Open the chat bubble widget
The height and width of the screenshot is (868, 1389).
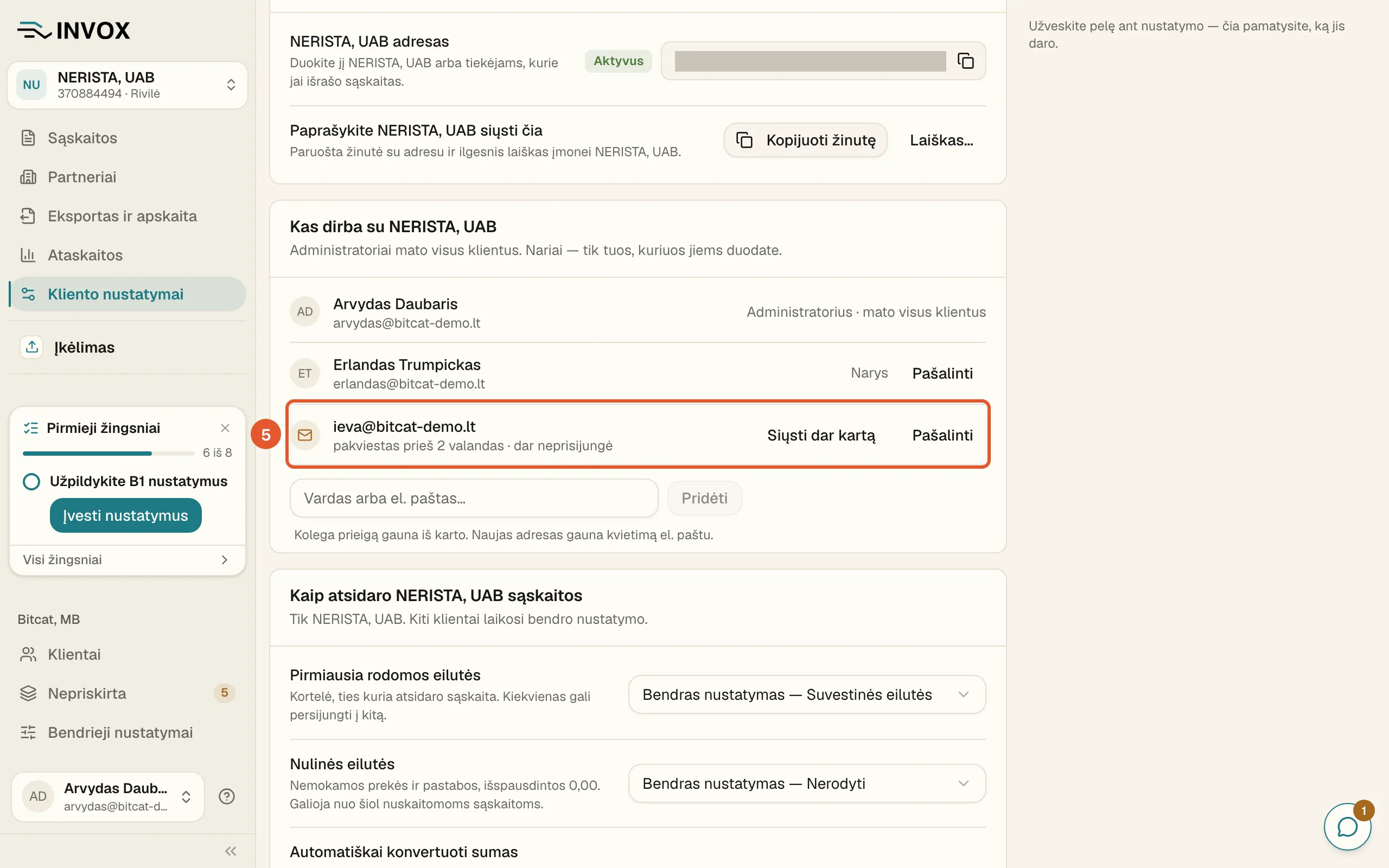click(1347, 827)
